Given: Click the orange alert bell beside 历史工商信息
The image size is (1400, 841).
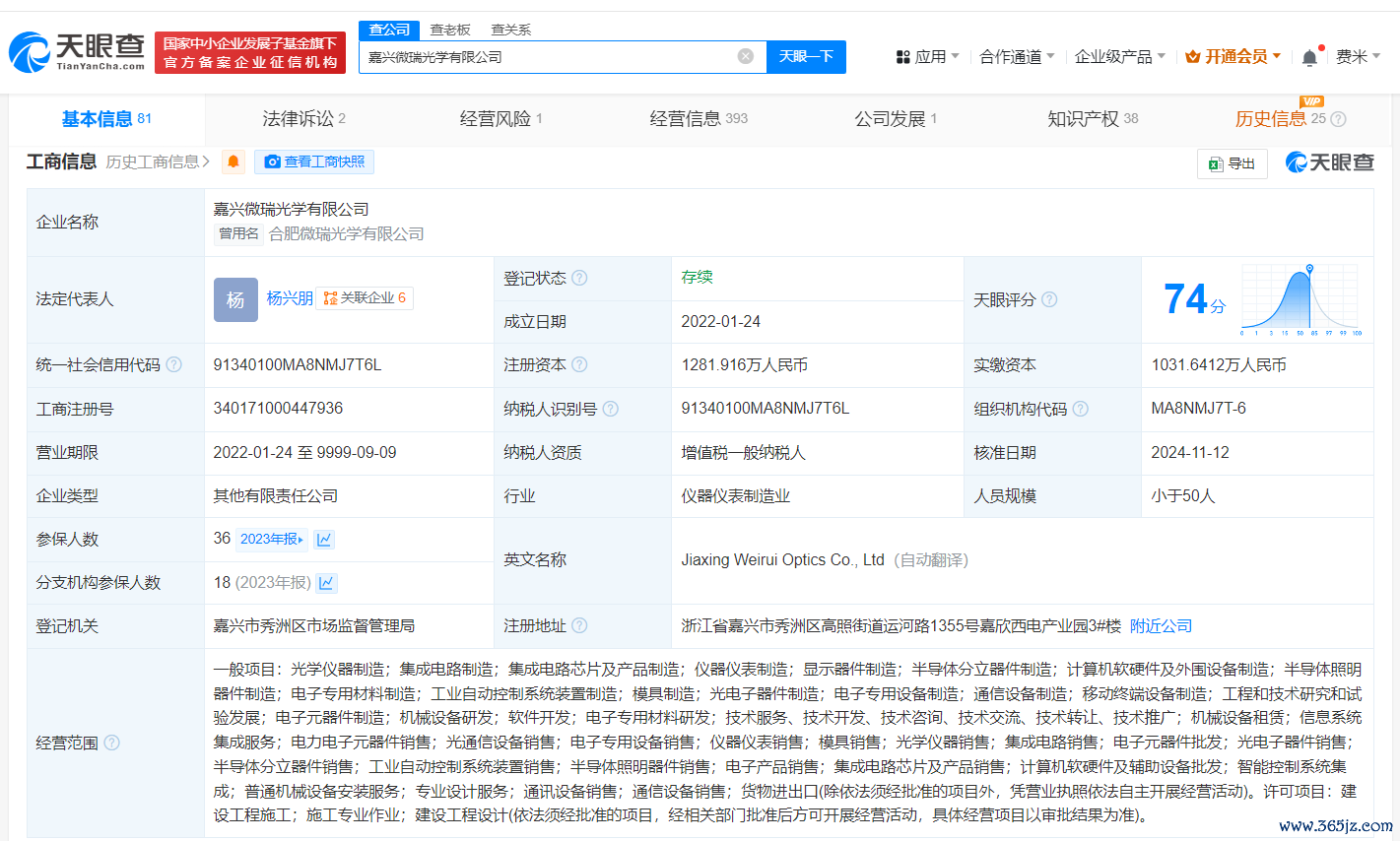Looking at the screenshot, I should (233, 162).
